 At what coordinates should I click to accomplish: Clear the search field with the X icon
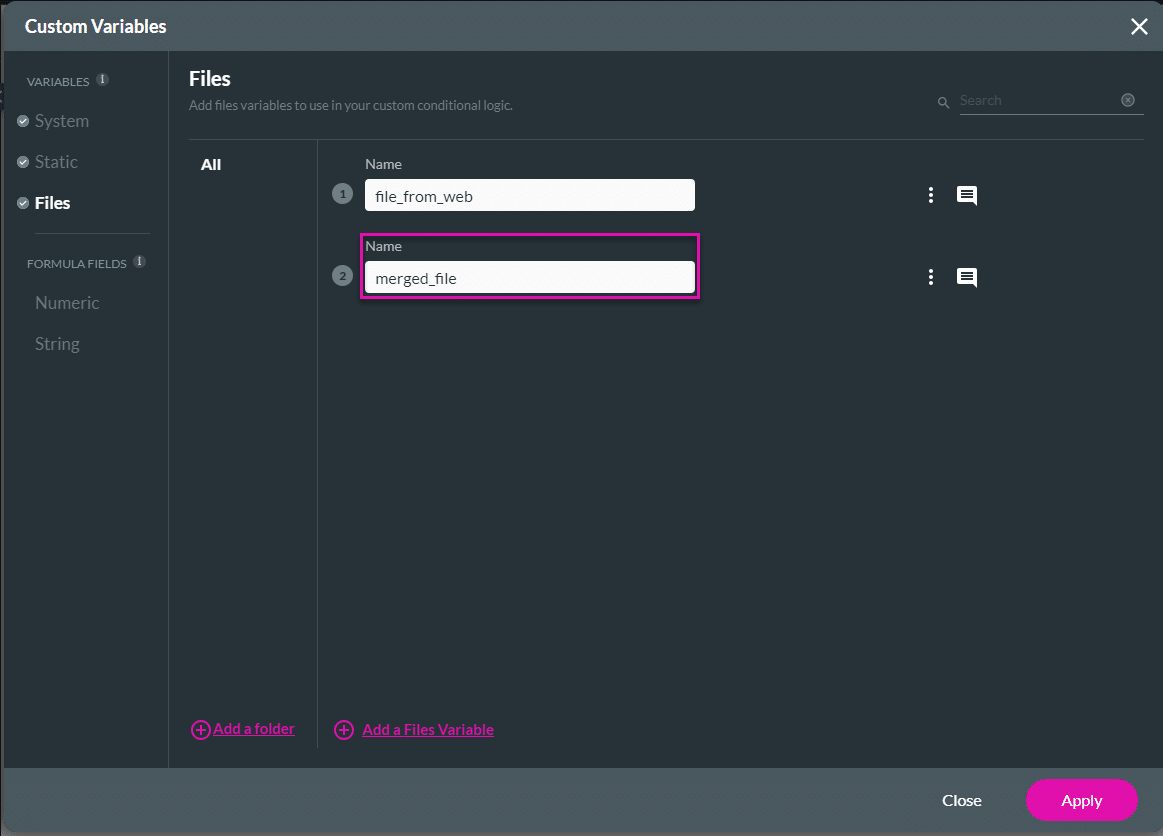1127,100
